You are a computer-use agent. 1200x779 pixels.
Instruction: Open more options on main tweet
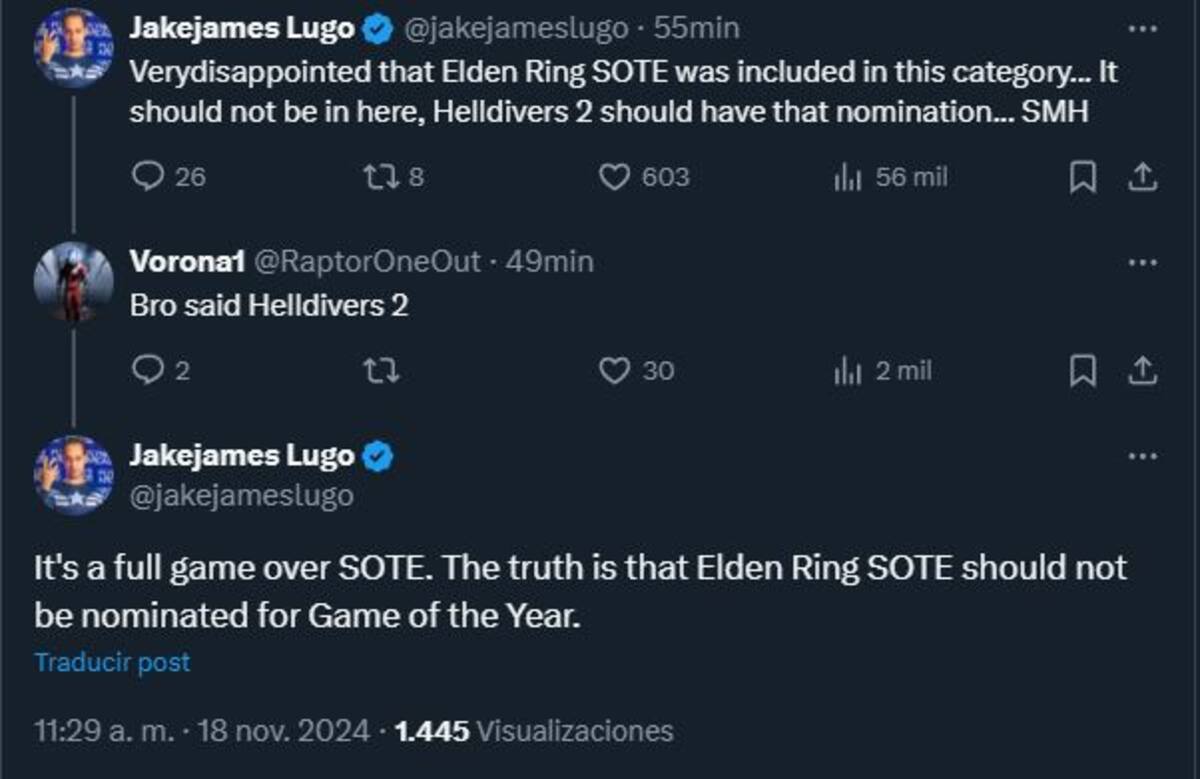click(1142, 456)
